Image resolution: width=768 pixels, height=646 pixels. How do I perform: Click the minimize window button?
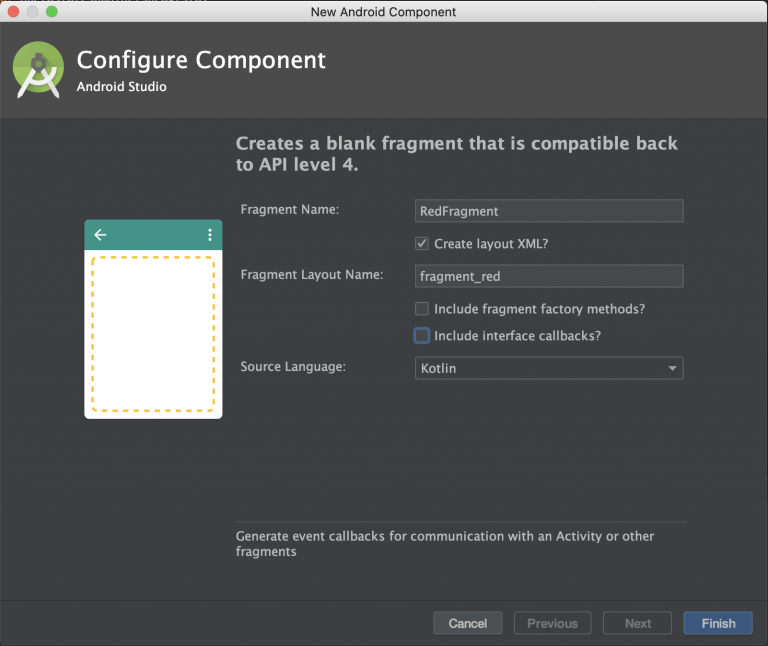point(33,11)
